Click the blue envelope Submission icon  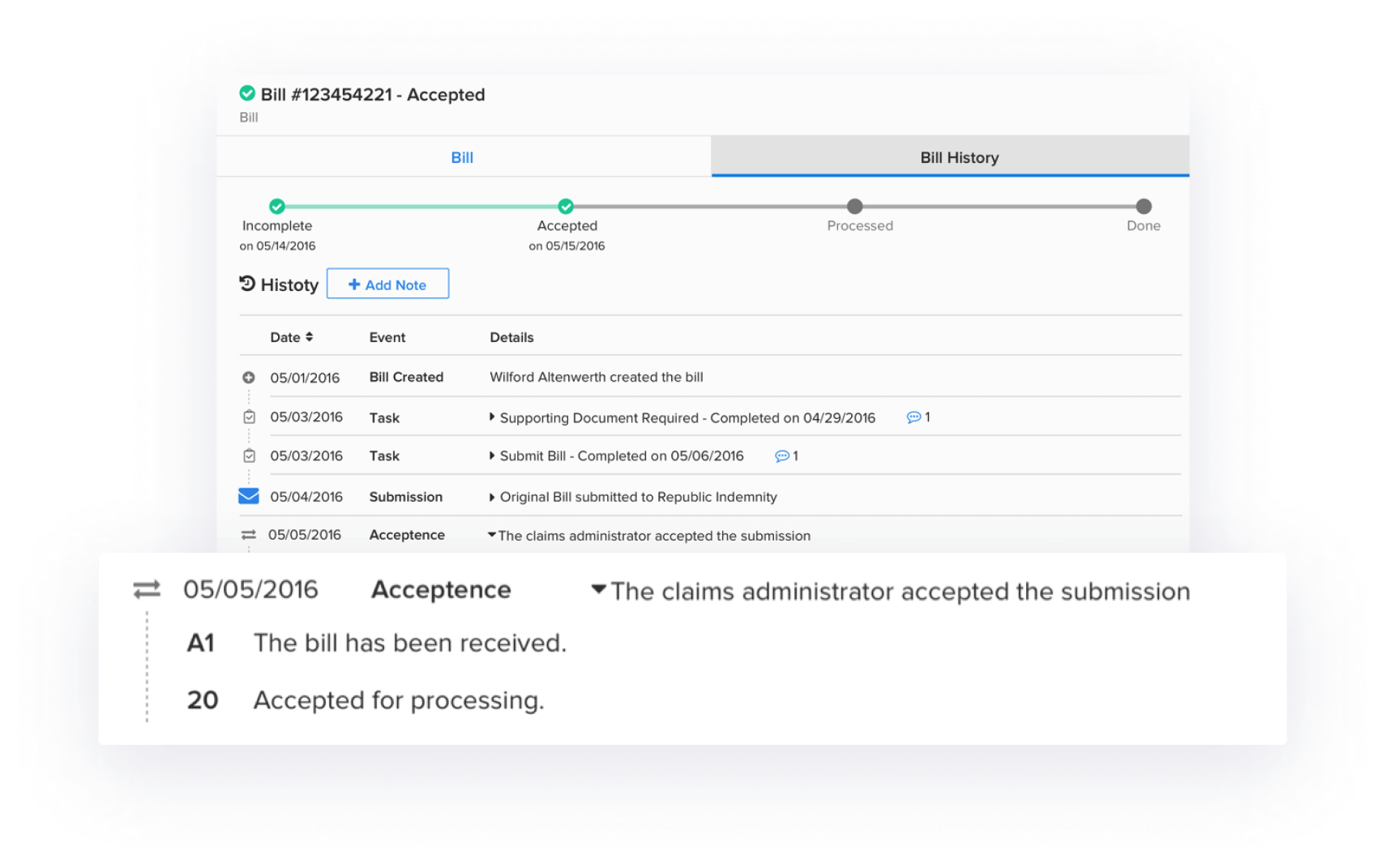(249, 496)
